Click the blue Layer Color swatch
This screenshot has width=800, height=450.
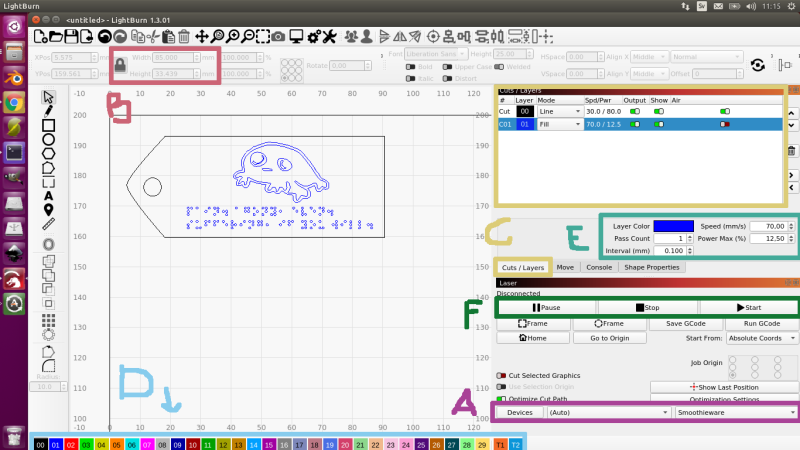coord(673,226)
